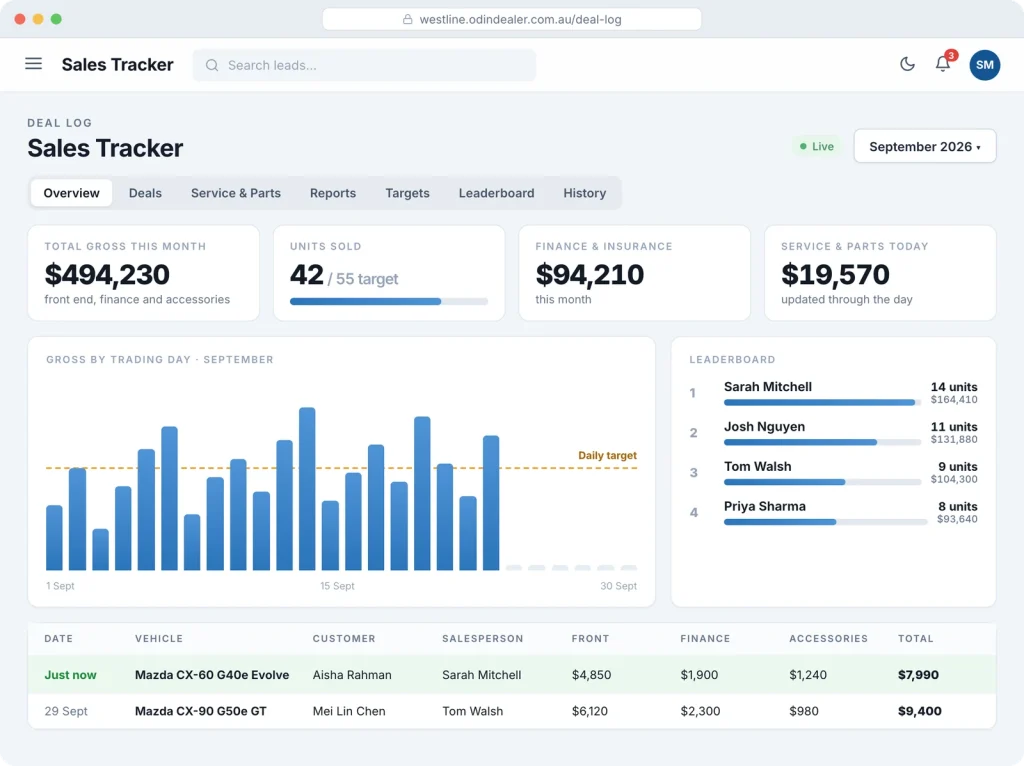Go to the Targets tab

click(407, 193)
